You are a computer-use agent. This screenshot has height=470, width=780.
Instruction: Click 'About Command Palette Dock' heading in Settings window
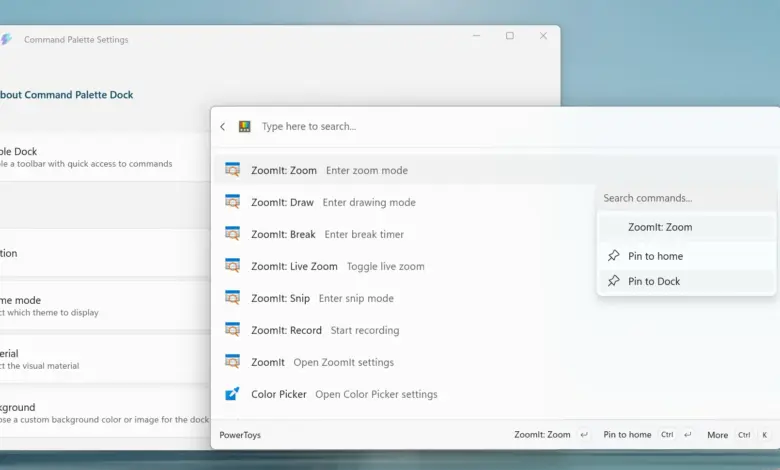tap(67, 94)
